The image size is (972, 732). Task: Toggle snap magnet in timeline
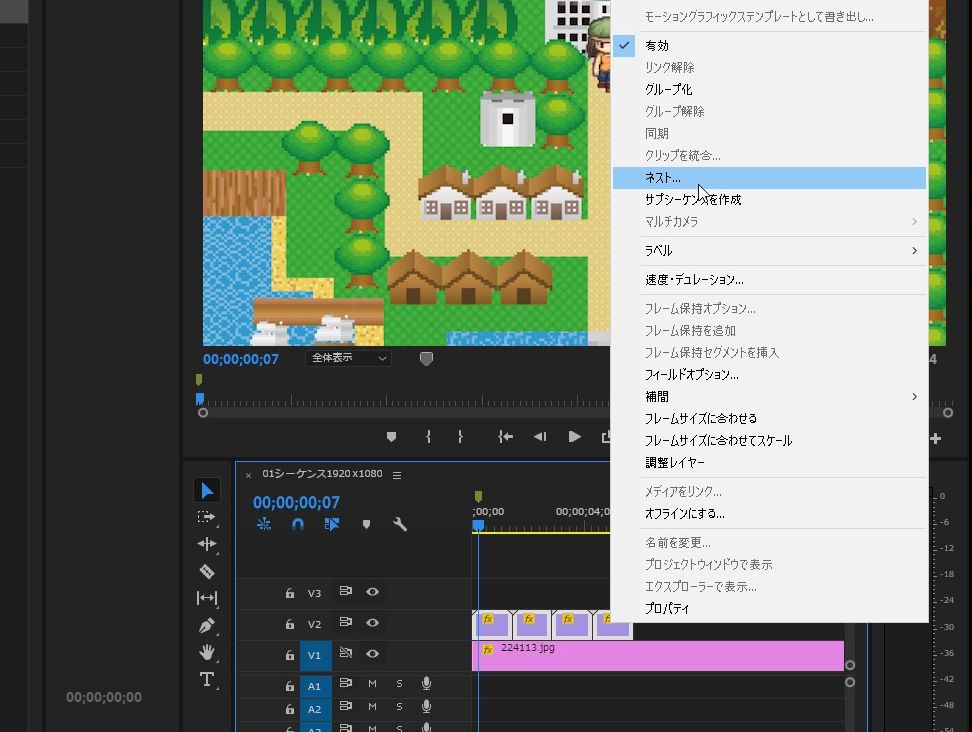pos(297,524)
